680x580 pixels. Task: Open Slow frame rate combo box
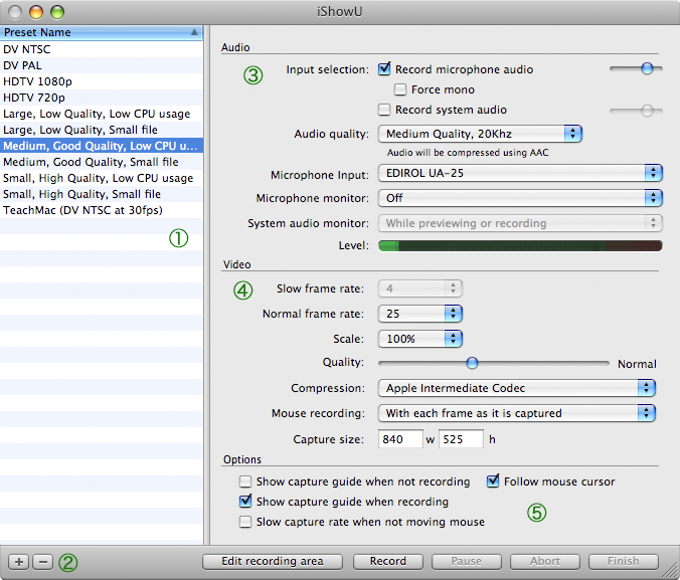tap(420, 288)
